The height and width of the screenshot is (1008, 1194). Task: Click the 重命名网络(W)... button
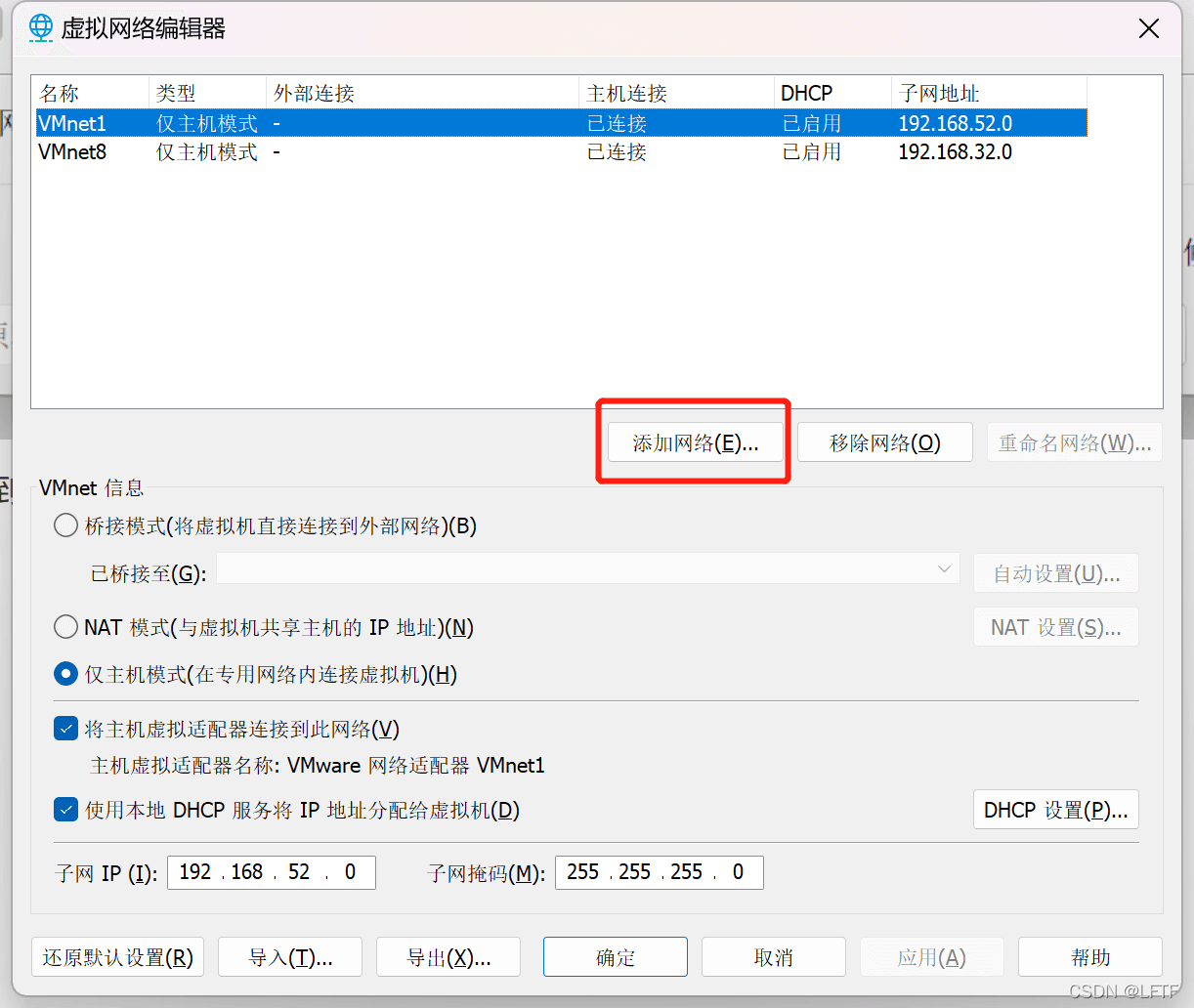coord(1075,442)
